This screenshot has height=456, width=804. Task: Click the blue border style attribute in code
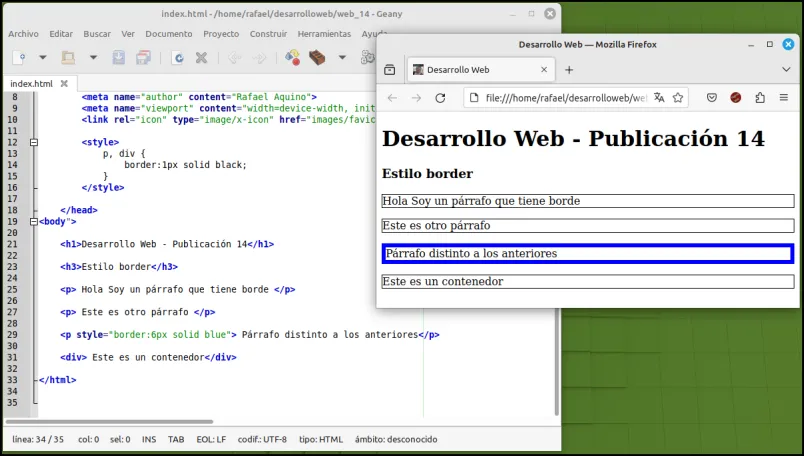pos(156,334)
